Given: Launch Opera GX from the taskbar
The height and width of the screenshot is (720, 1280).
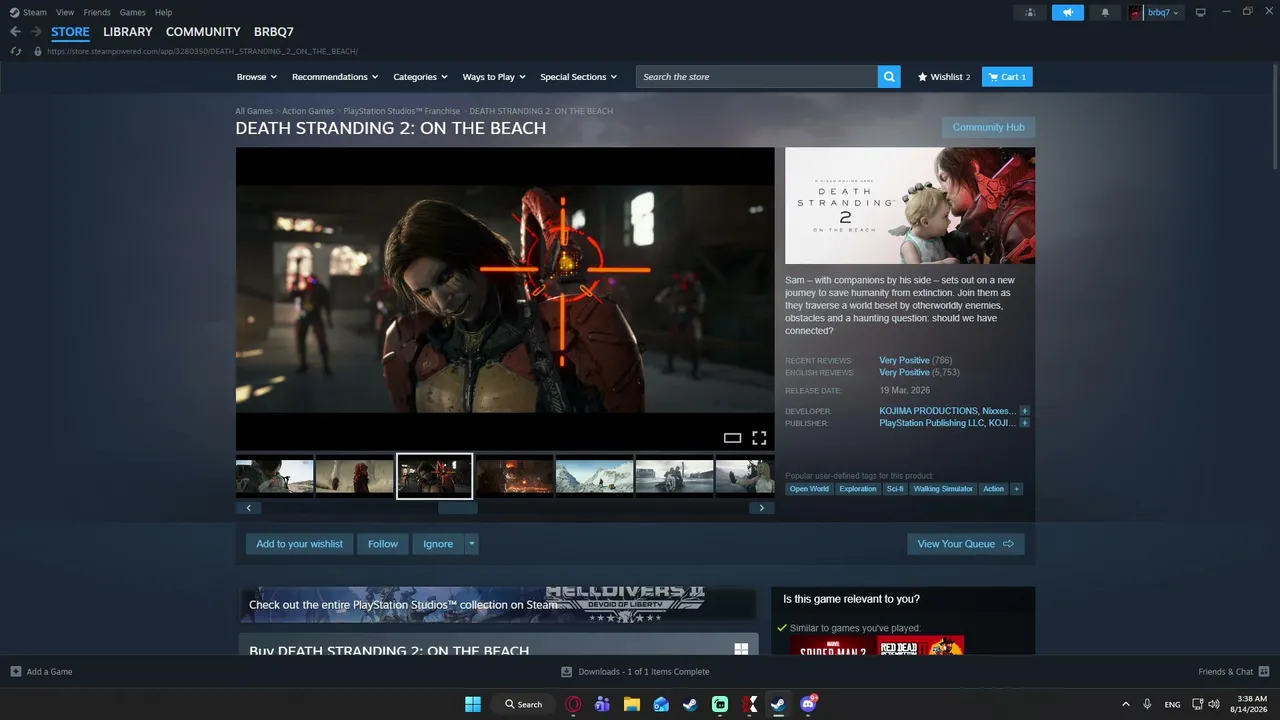Looking at the screenshot, I should coord(574,704).
